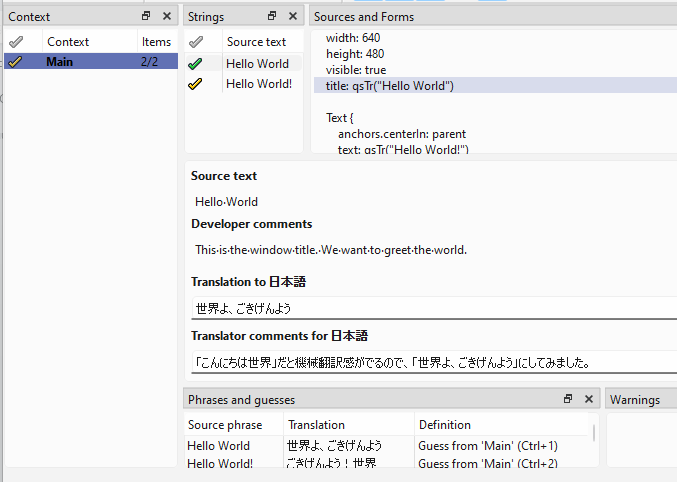
Task: Click into the Translator comments field
Action: (430, 362)
